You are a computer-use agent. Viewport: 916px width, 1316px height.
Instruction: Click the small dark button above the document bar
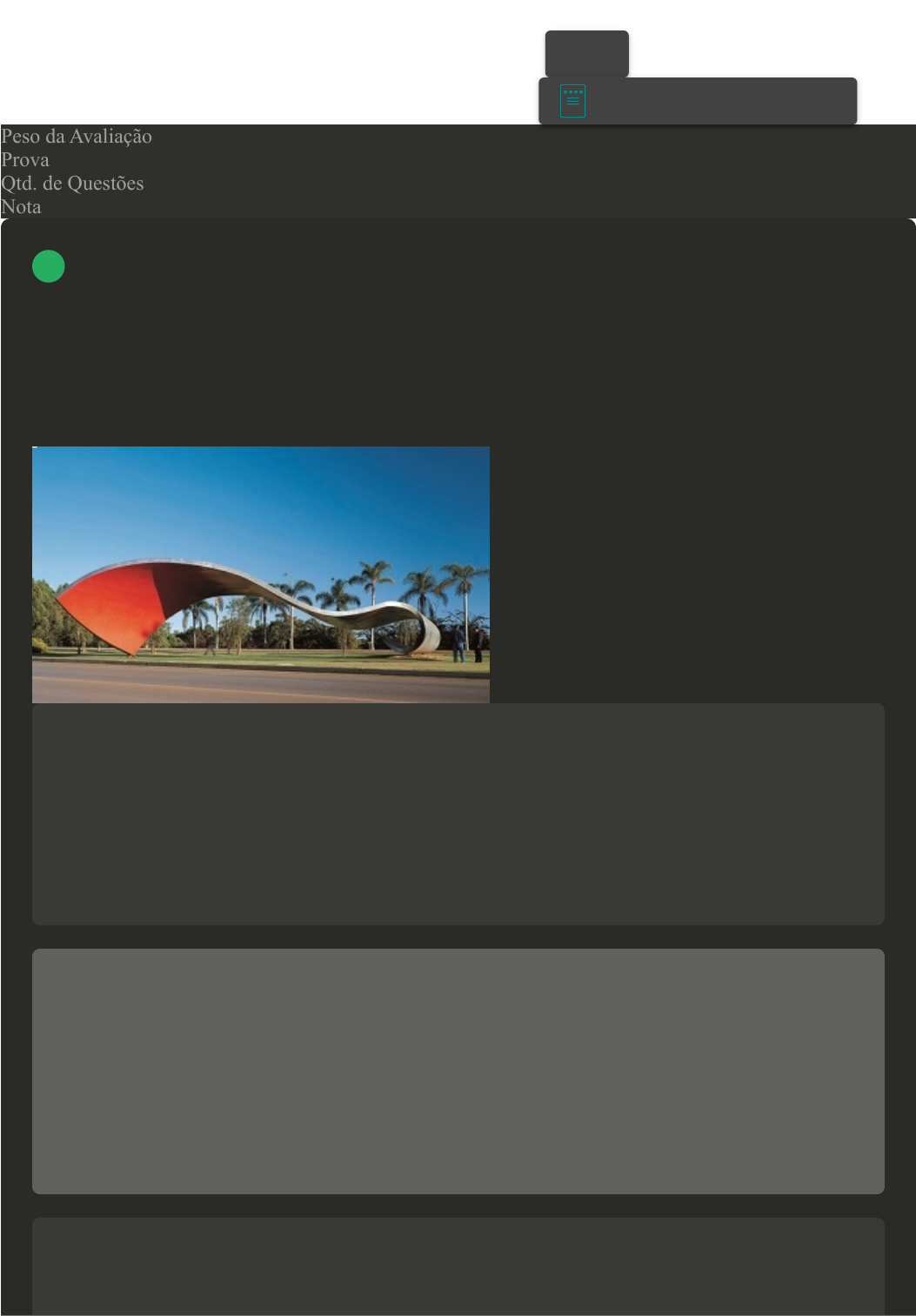[x=587, y=54]
